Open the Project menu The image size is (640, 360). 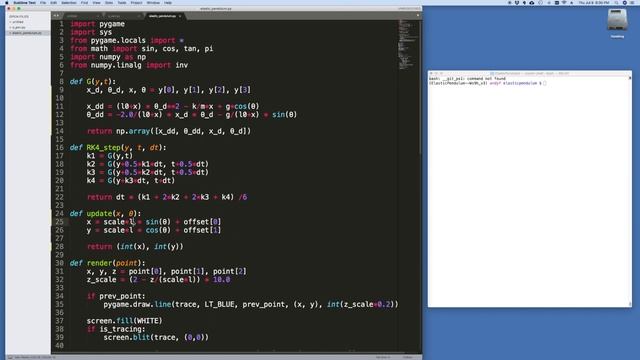[136, 2]
